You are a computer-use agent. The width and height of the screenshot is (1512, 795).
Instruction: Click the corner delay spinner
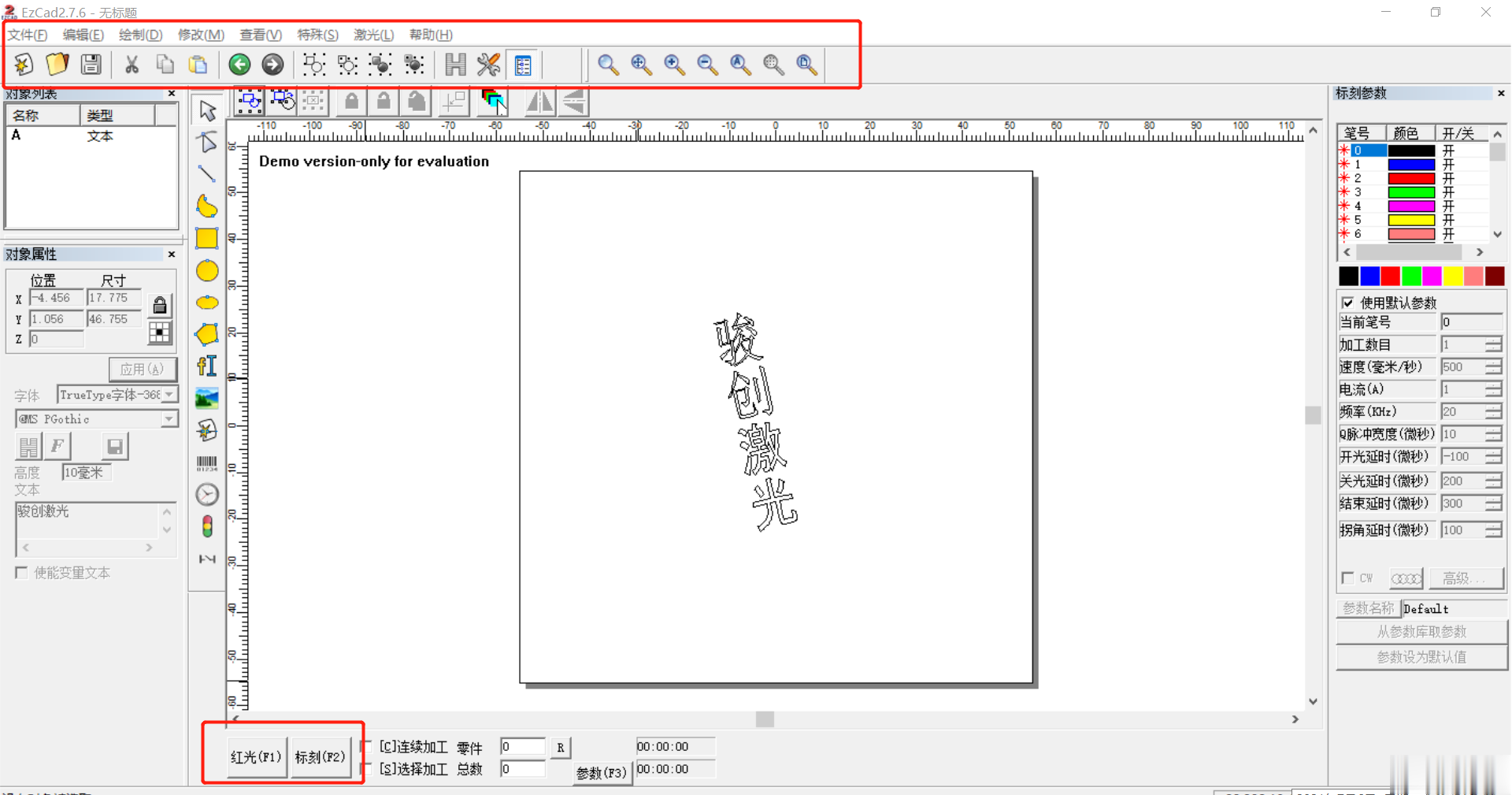[1493, 530]
